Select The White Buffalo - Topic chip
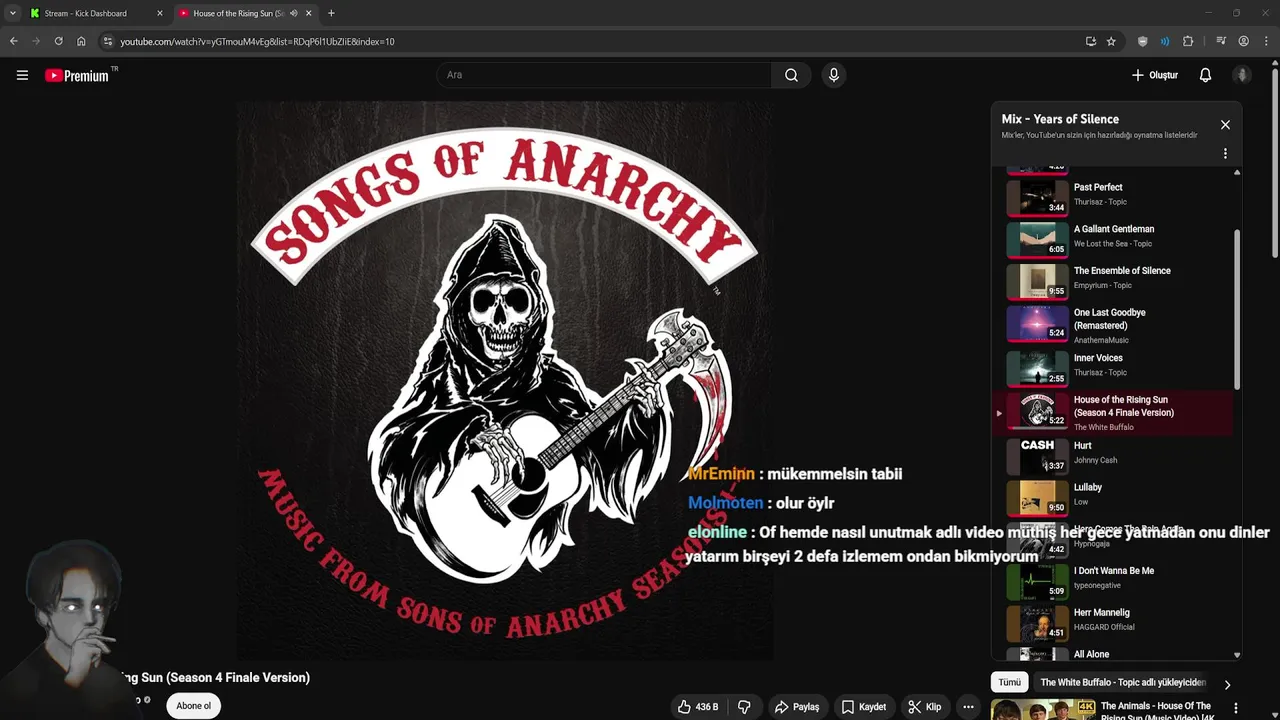Image resolution: width=1280 pixels, height=720 pixels. [1123, 682]
